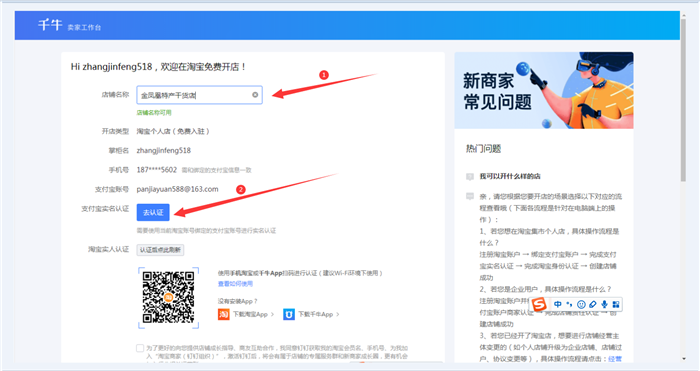Image resolution: width=700 pixels, height=371 pixels.
Task: Start voice input via IME microphone icon
Action: [604, 304]
